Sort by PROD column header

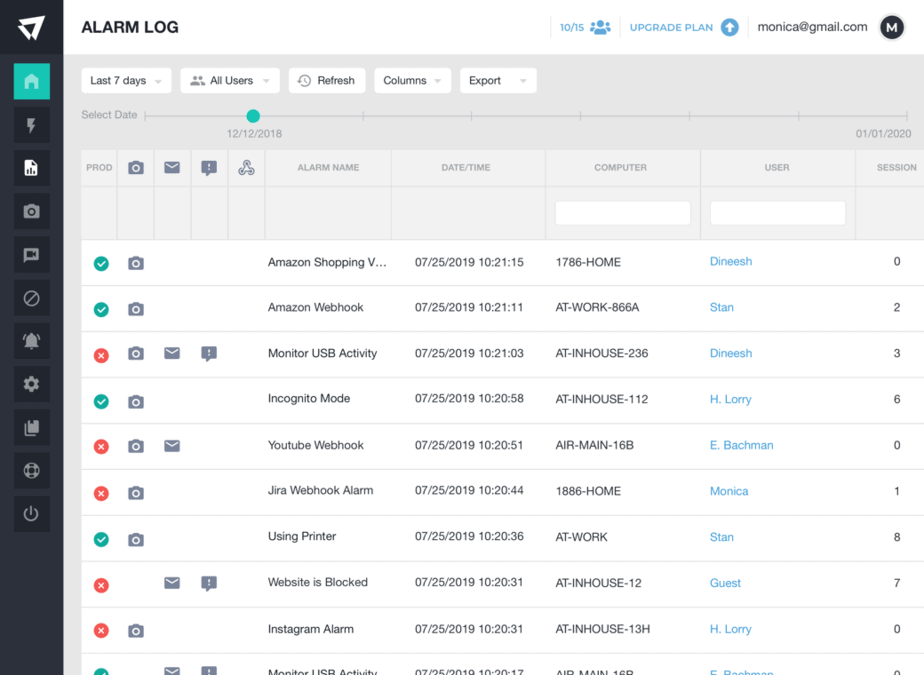tap(99, 167)
